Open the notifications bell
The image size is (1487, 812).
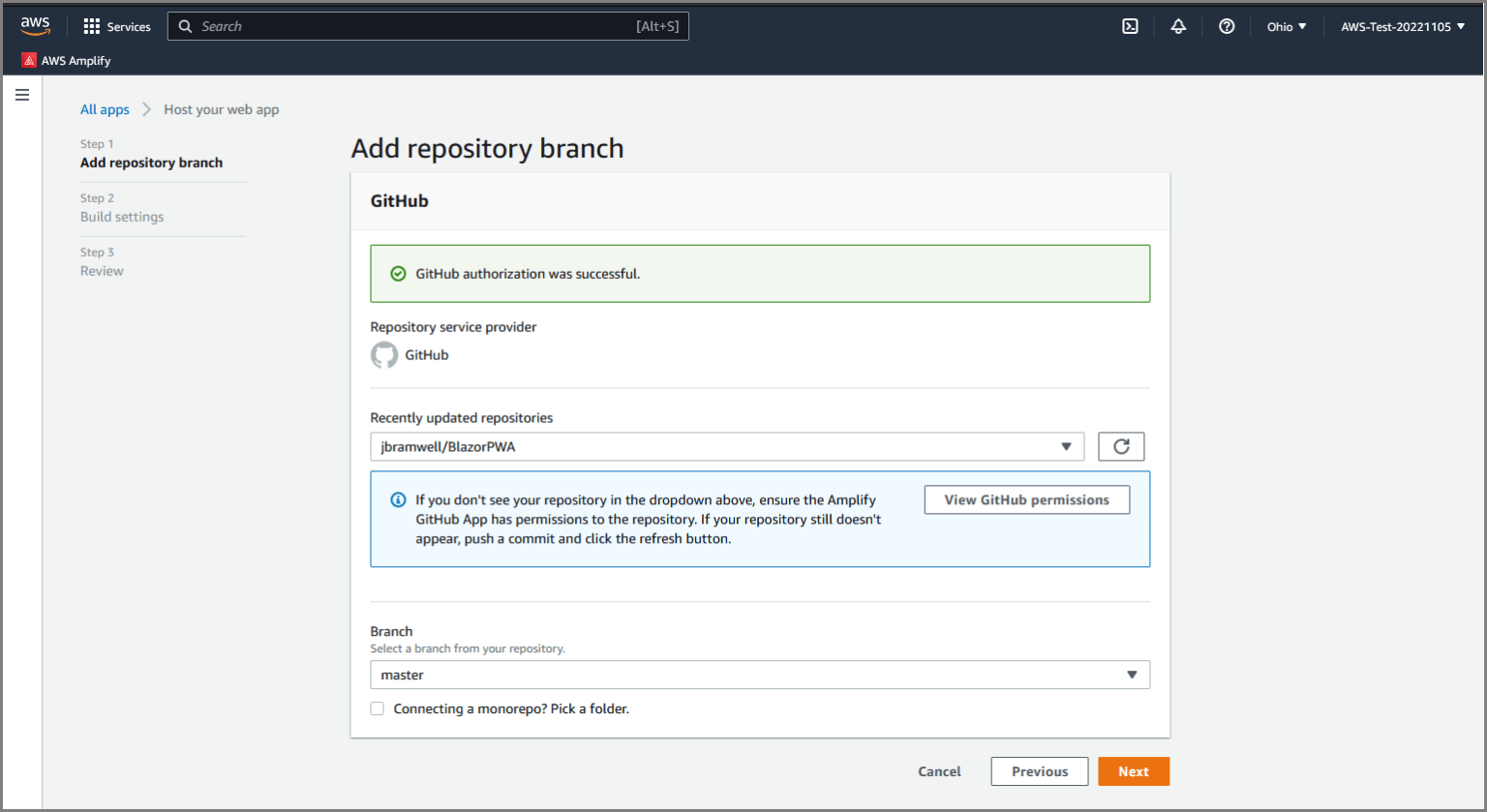click(1178, 26)
